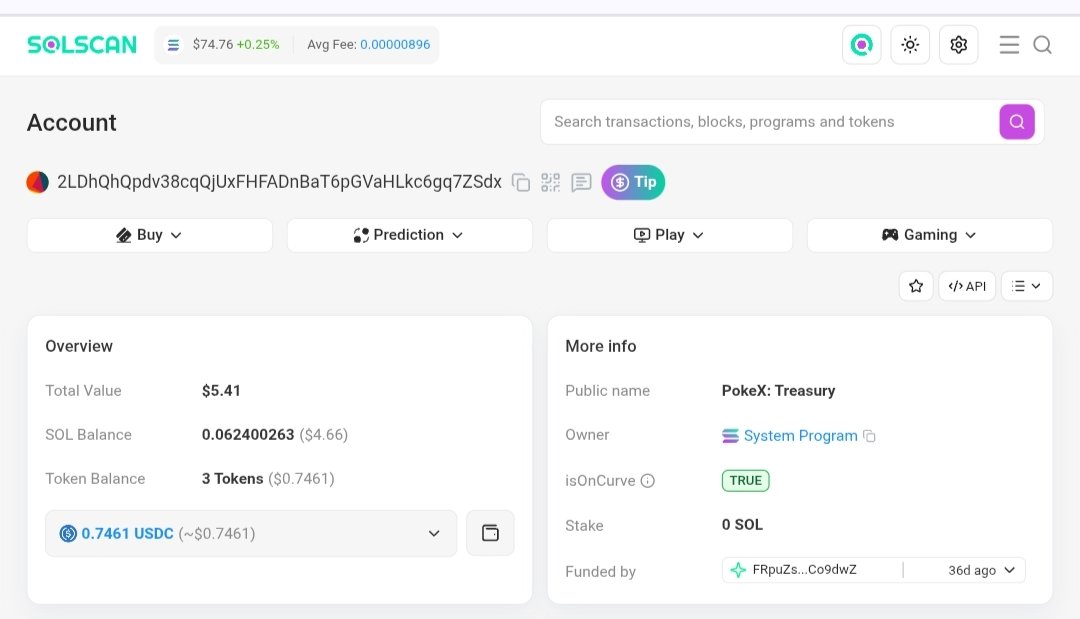The image size is (1080, 619).
Task: Open the wallet portfolio icon button
Action: [490, 534]
